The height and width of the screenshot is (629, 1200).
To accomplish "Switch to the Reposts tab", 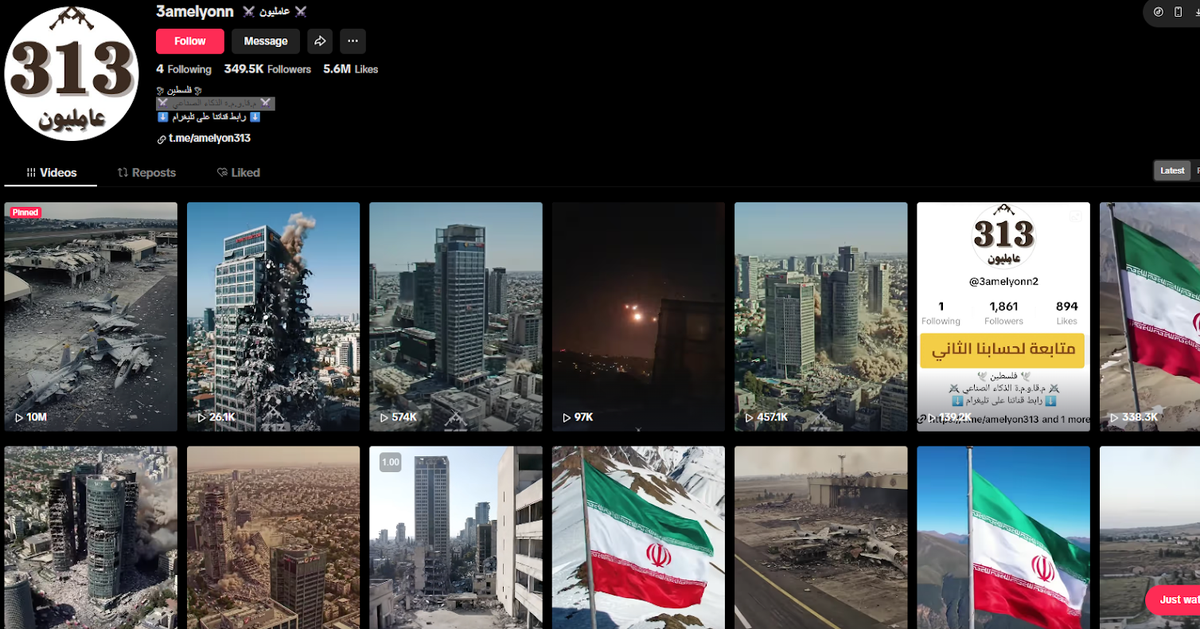I will point(146,172).
